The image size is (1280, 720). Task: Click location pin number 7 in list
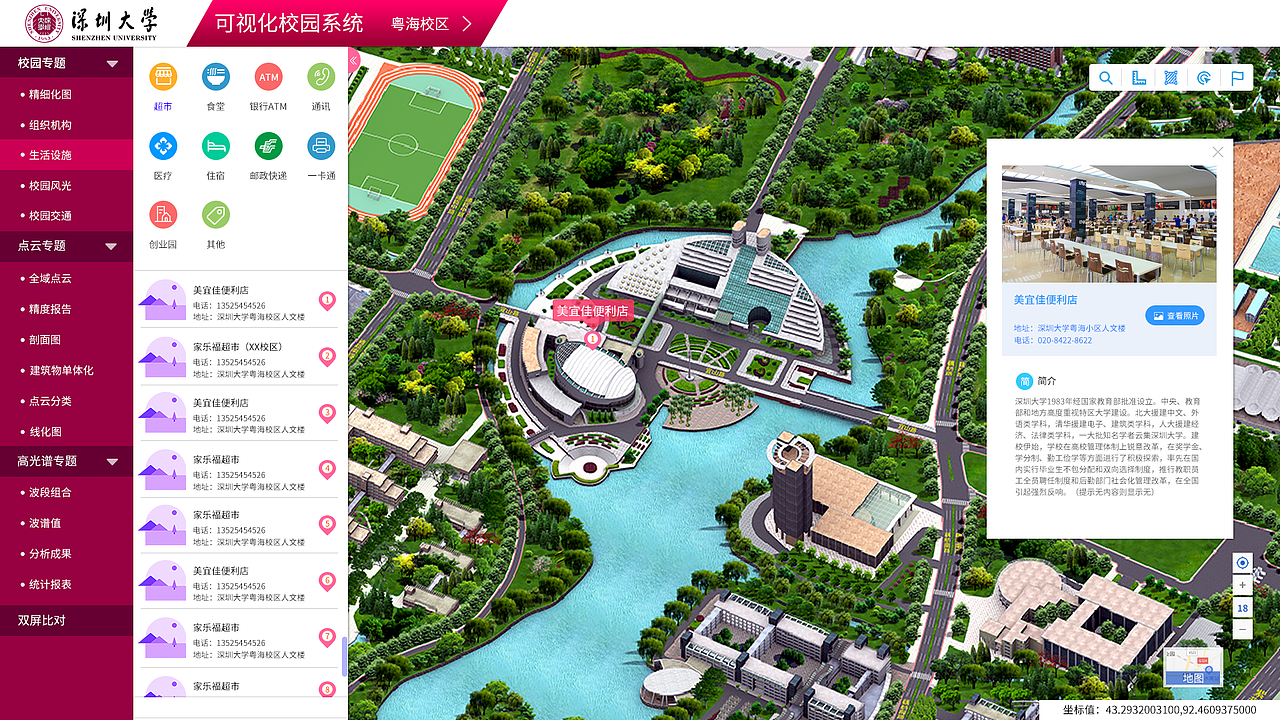pos(327,636)
